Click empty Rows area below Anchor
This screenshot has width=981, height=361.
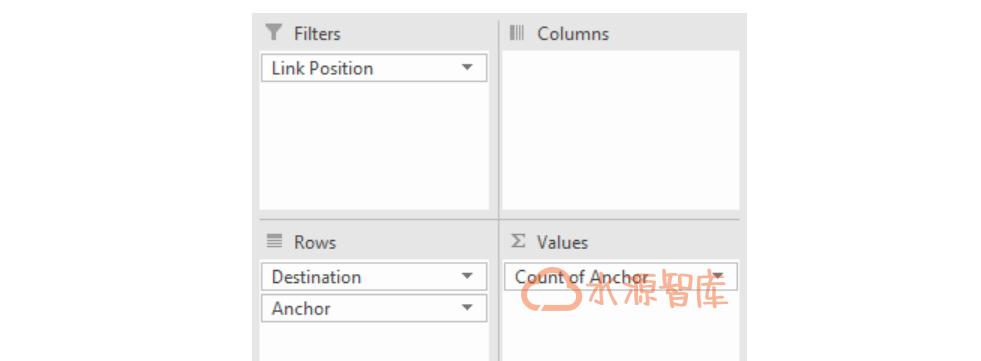tap(374, 342)
